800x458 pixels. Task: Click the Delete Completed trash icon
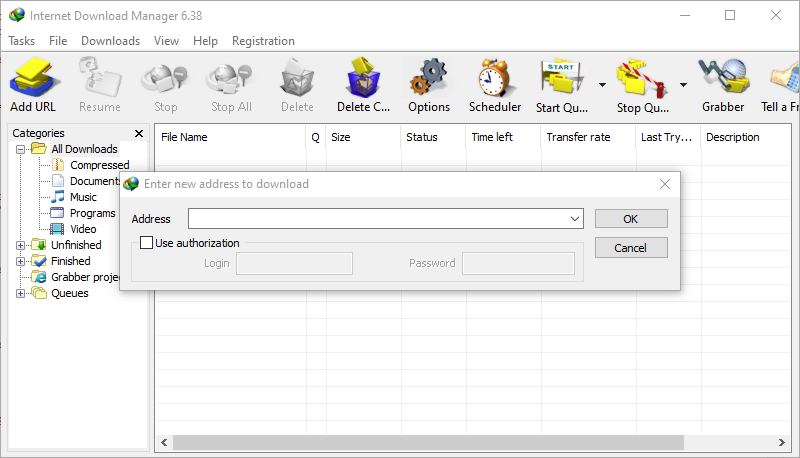[363, 78]
